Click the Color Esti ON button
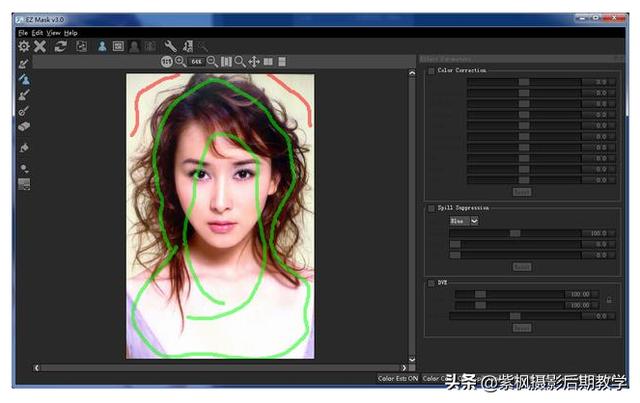640x403 pixels. [398, 378]
